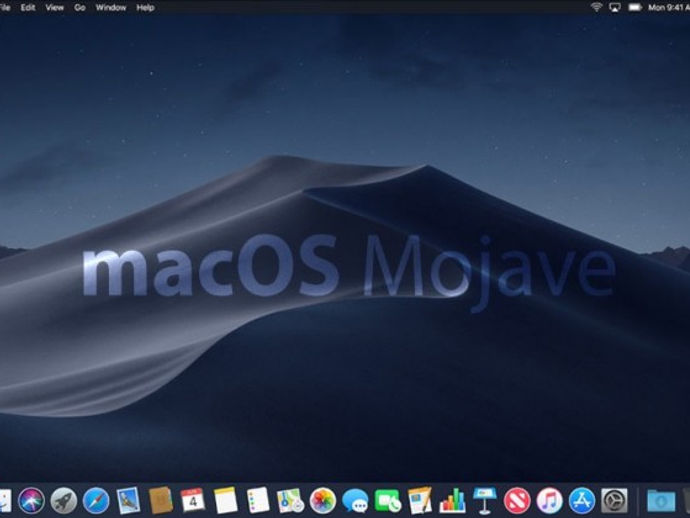Open Pages document icon
This screenshot has width=690, height=518.
point(420,500)
